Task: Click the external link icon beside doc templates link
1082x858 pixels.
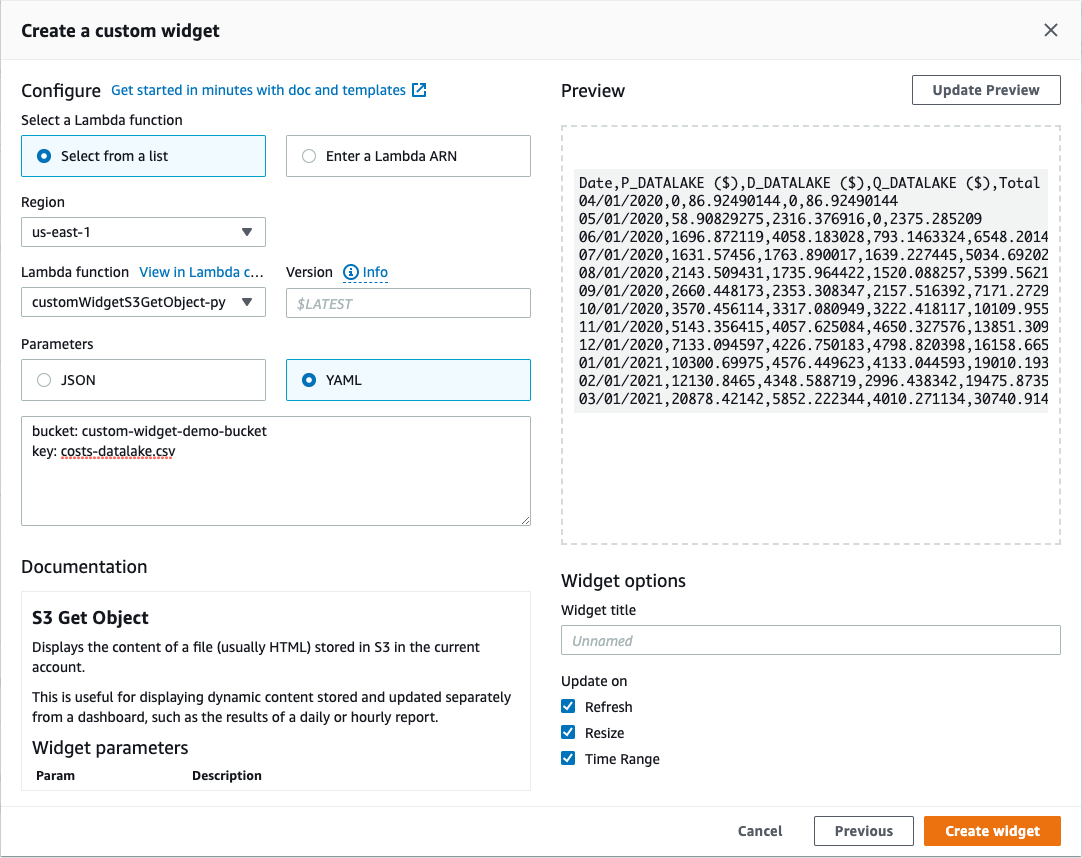Action: [x=418, y=90]
